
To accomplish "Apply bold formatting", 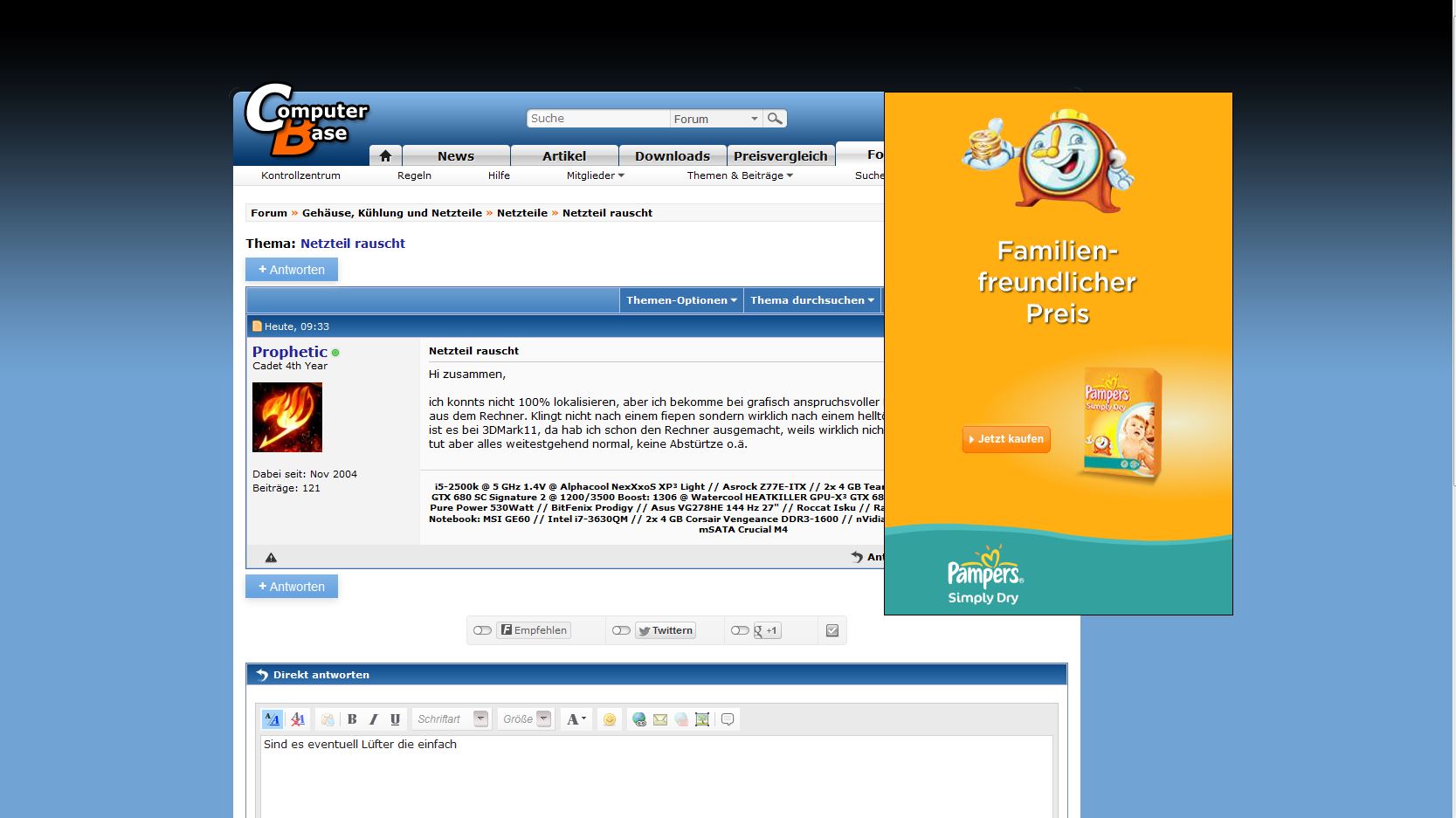I will (352, 719).
